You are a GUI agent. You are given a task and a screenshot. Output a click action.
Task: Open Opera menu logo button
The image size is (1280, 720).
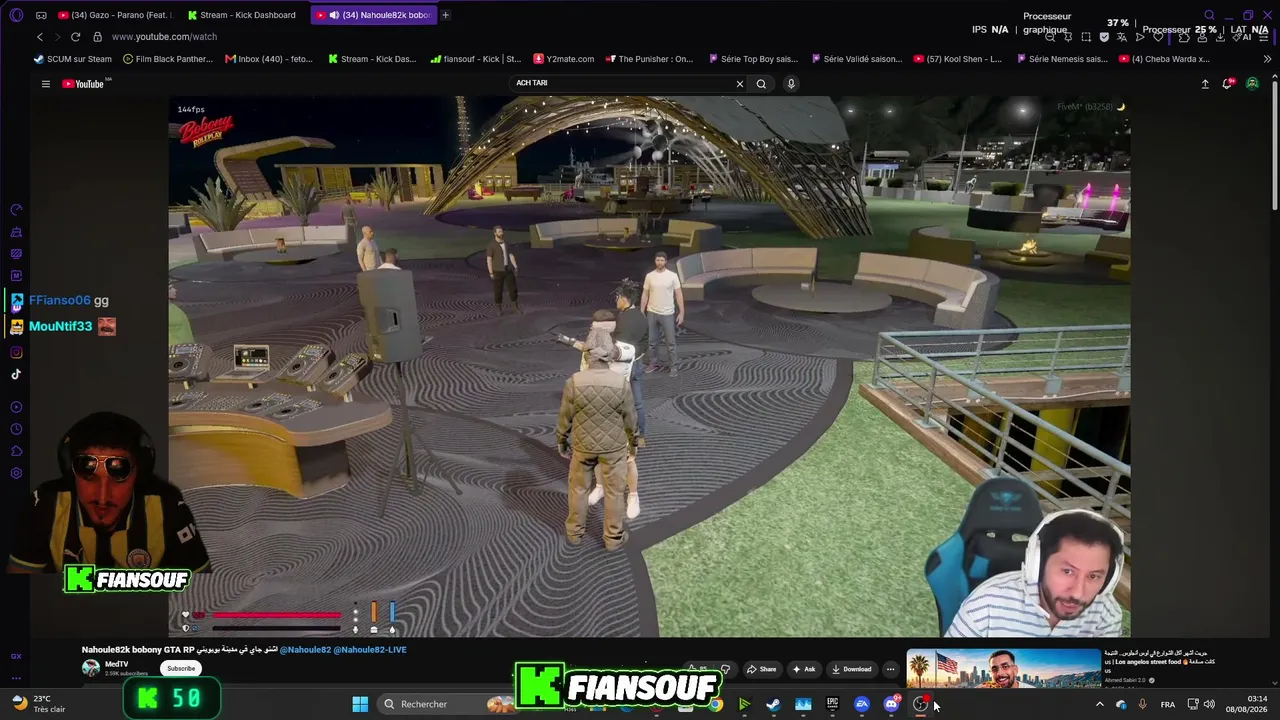click(16, 15)
